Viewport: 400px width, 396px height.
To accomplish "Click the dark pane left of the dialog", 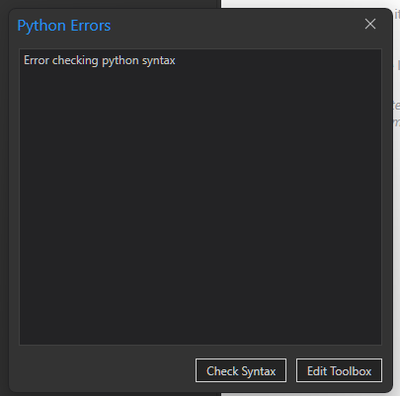I will (x=4, y=200).
